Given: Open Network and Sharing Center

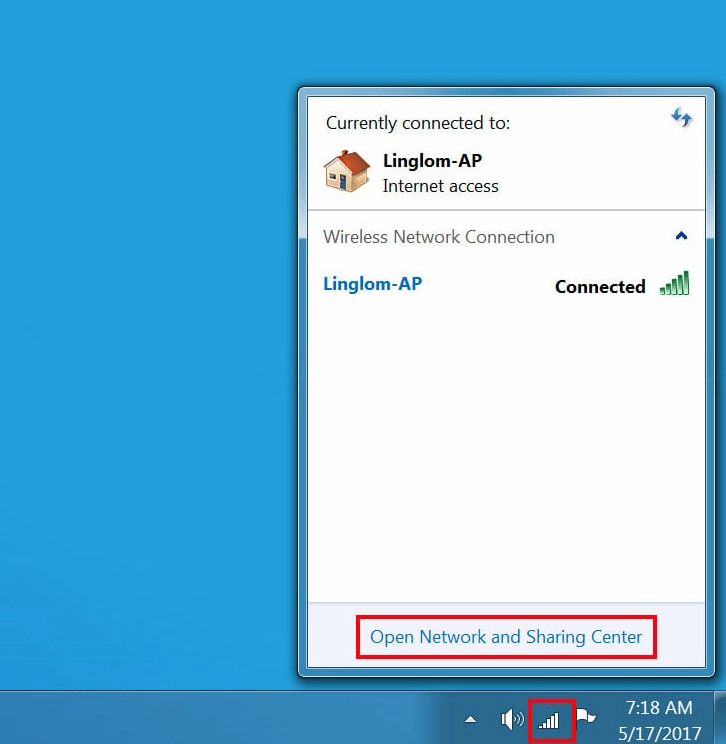Looking at the screenshot, I should [x=506, y=637].
